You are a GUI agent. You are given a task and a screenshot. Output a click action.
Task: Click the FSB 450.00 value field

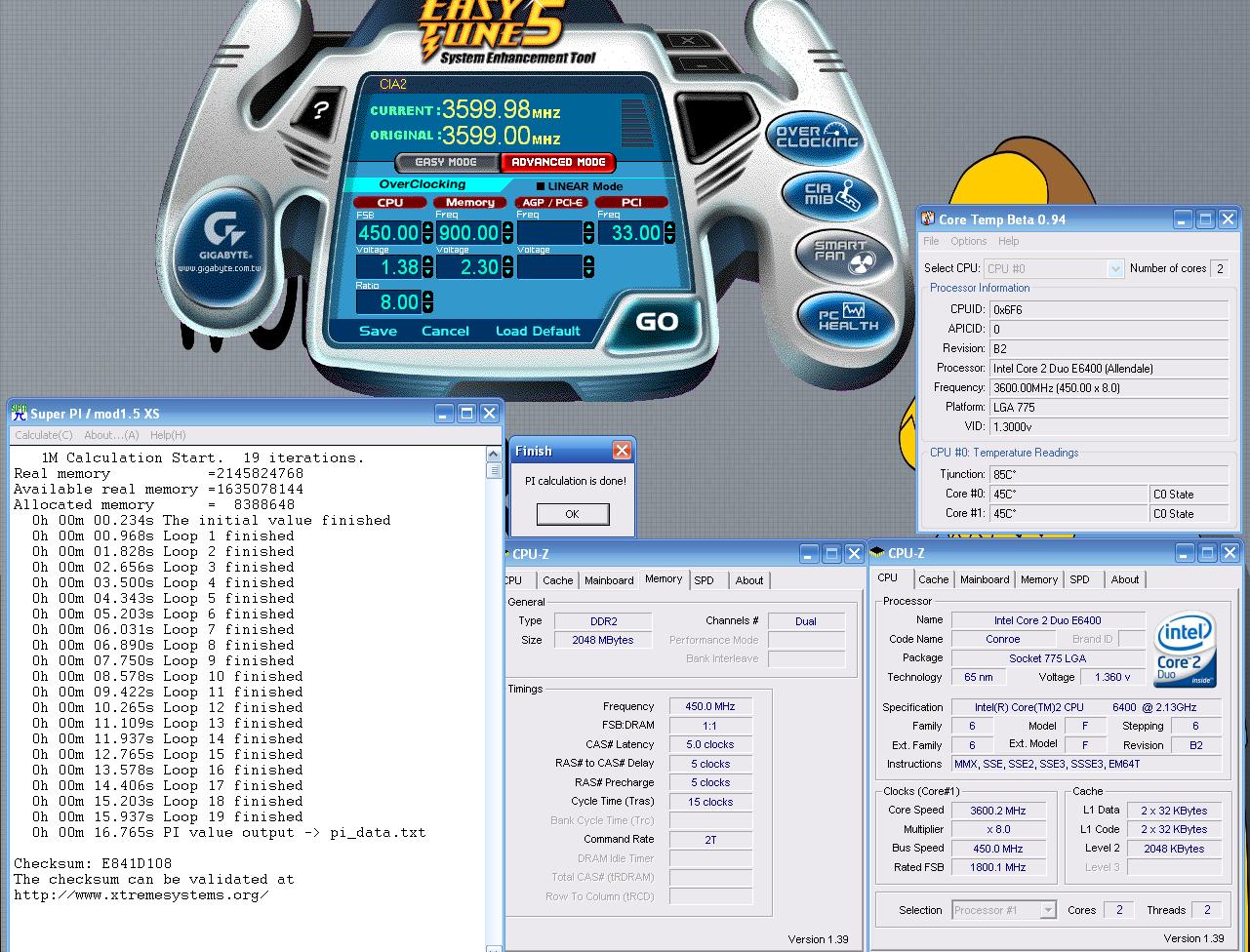point(388,232)
